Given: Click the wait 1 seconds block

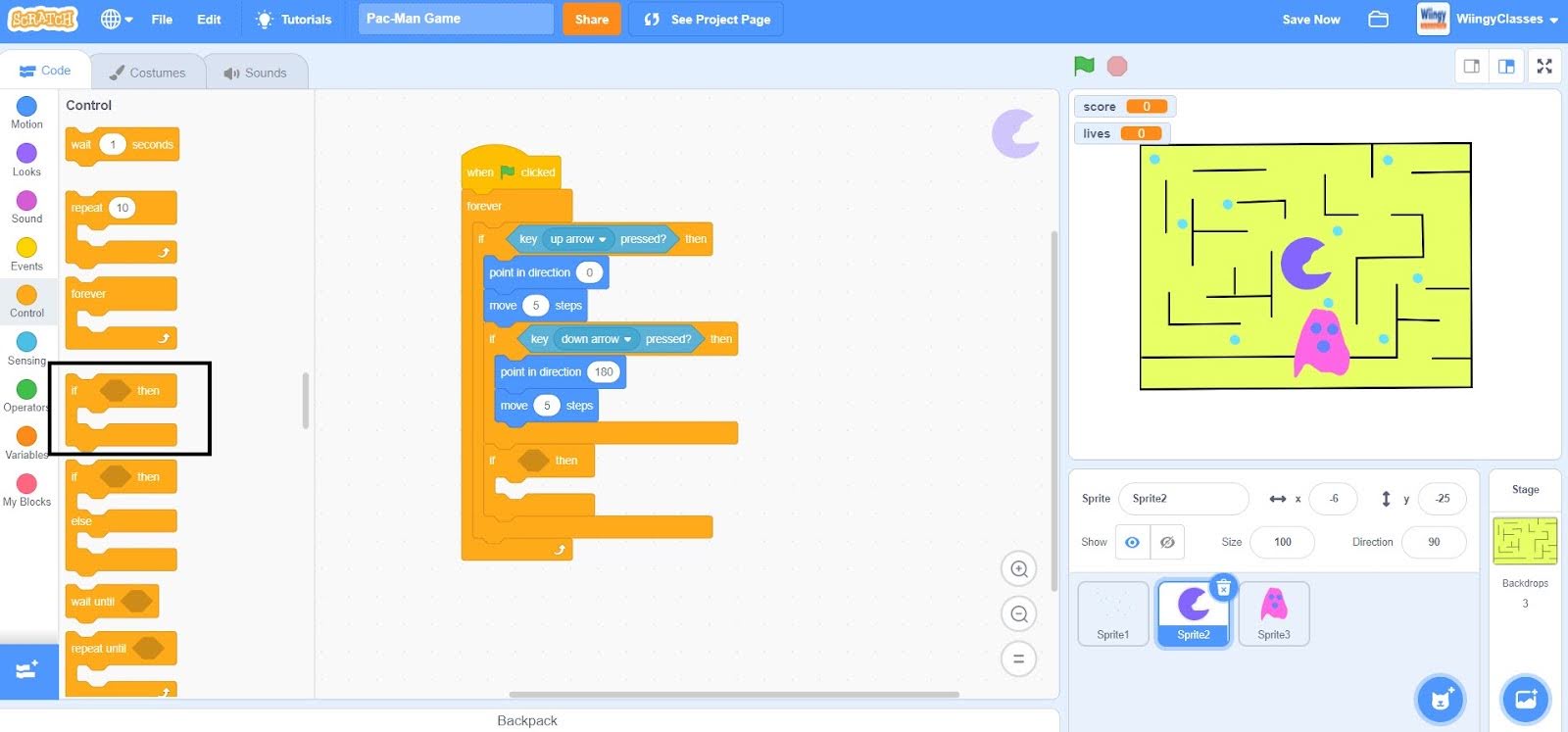Looking at the screenshot, I should [x=122, y=145].
